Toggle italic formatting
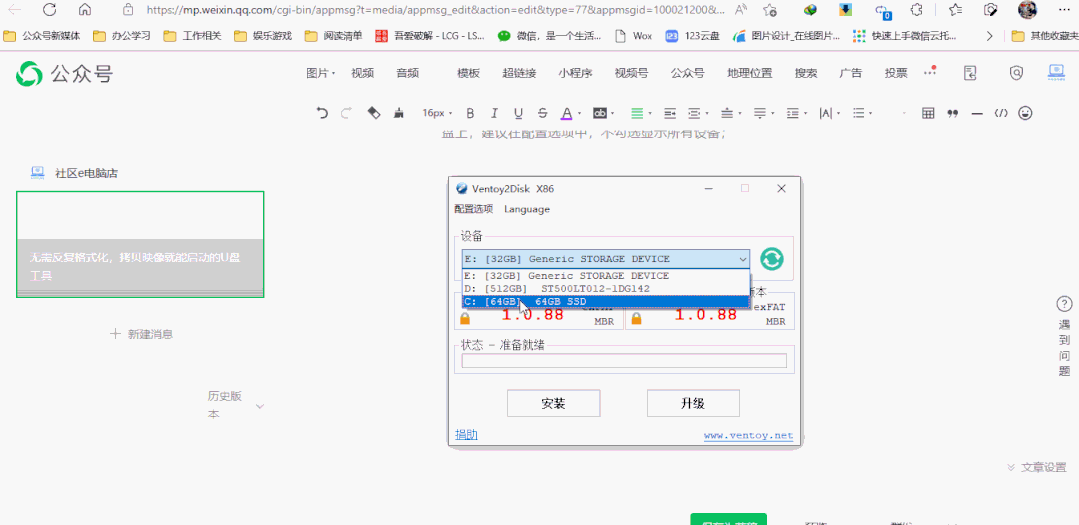The height and width of the screenshot is (525, 1079). tap(494, 114)
